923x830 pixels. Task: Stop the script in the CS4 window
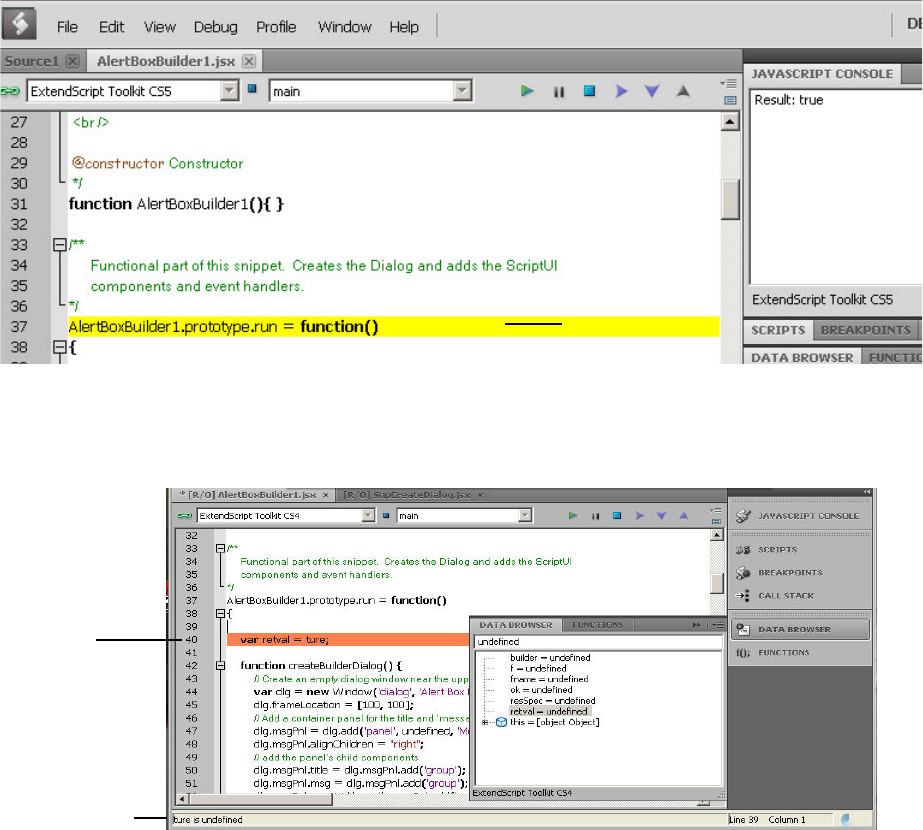617,516
